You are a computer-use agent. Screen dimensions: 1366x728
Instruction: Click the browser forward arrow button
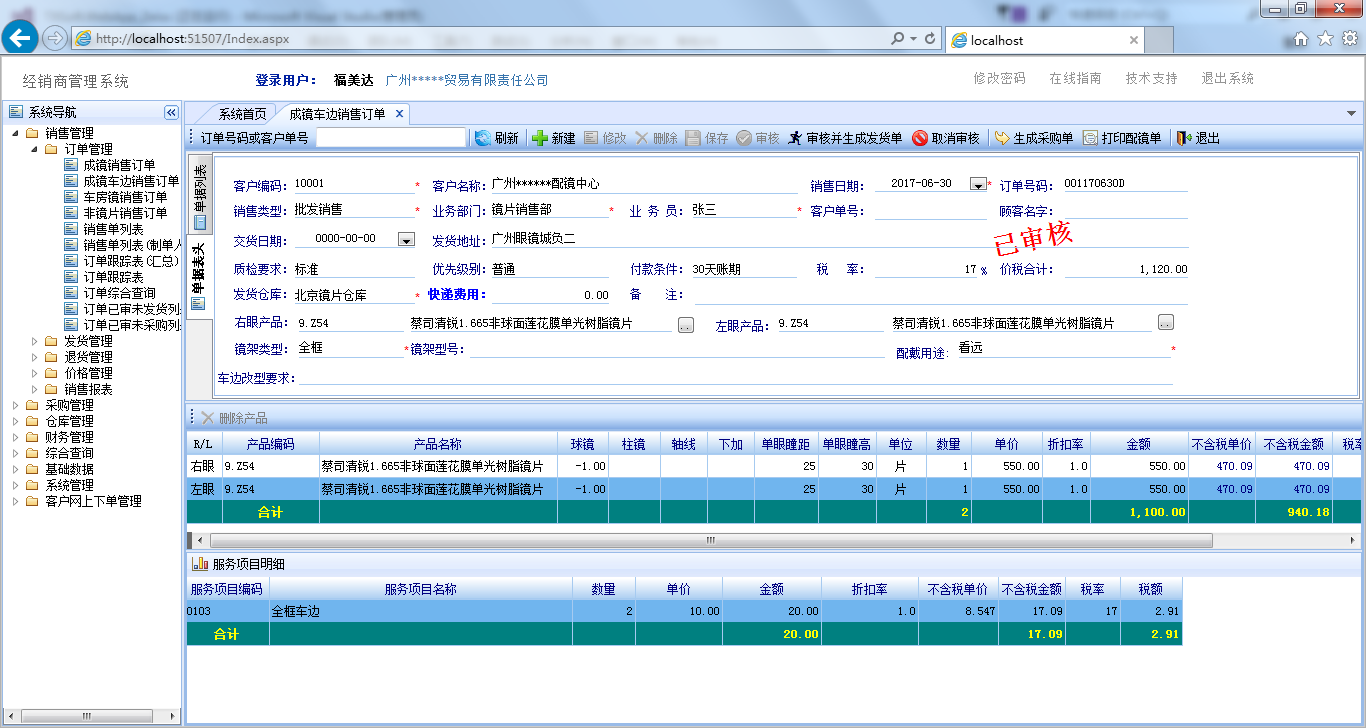click(55, 38)
